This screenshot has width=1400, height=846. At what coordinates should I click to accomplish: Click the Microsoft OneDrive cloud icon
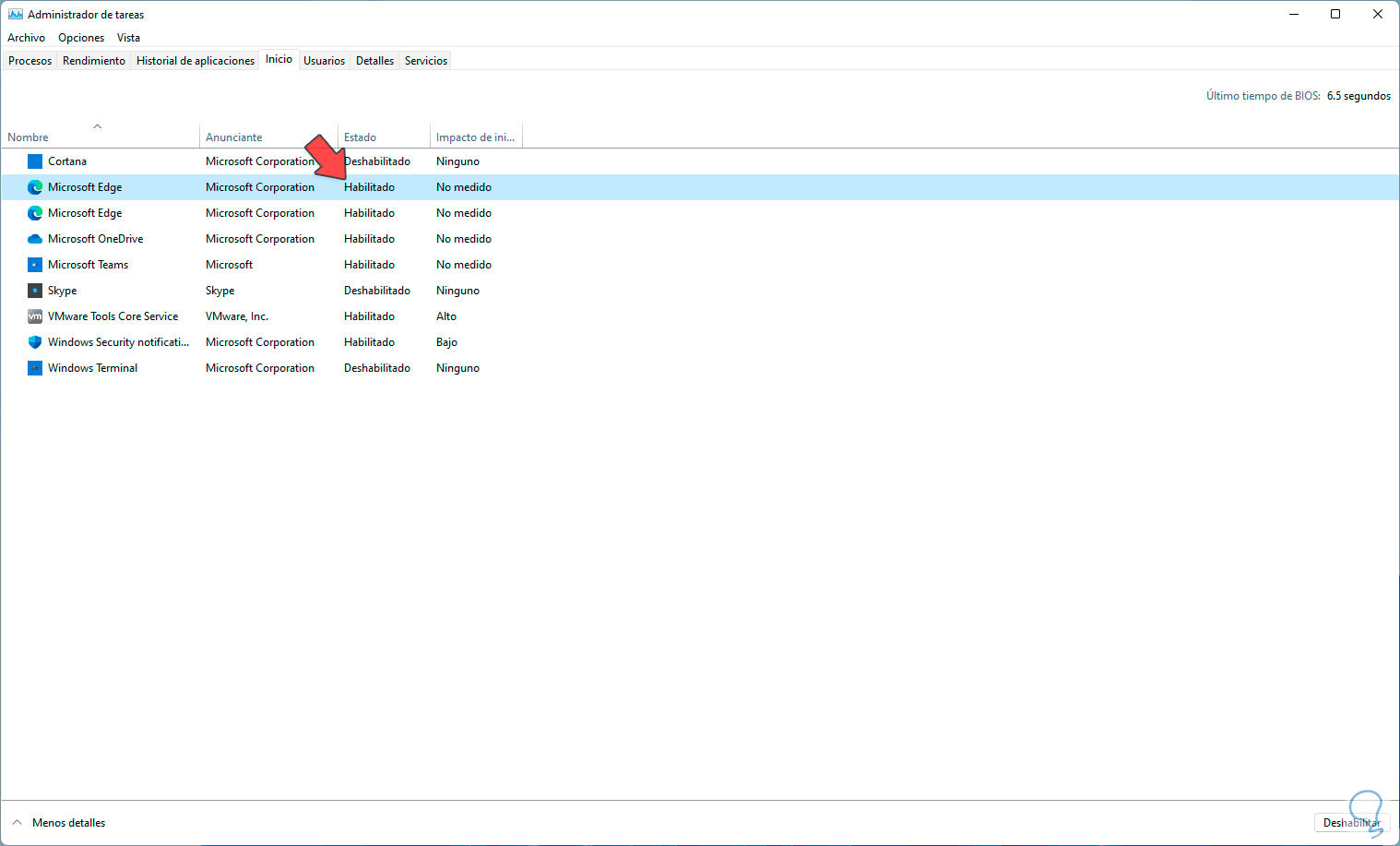(x=35, y=239)
